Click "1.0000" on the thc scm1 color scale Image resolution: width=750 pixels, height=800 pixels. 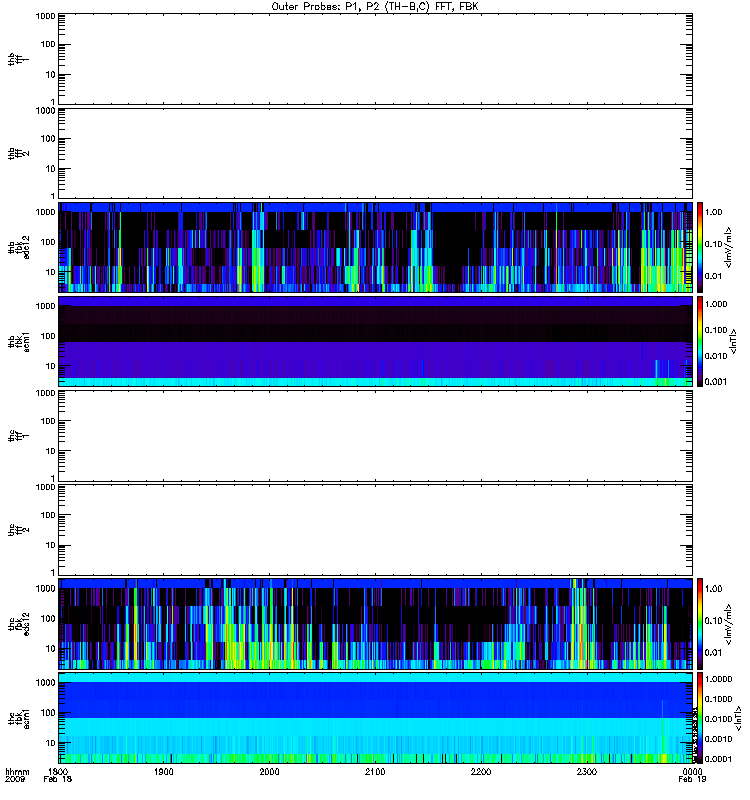point(718,679)
